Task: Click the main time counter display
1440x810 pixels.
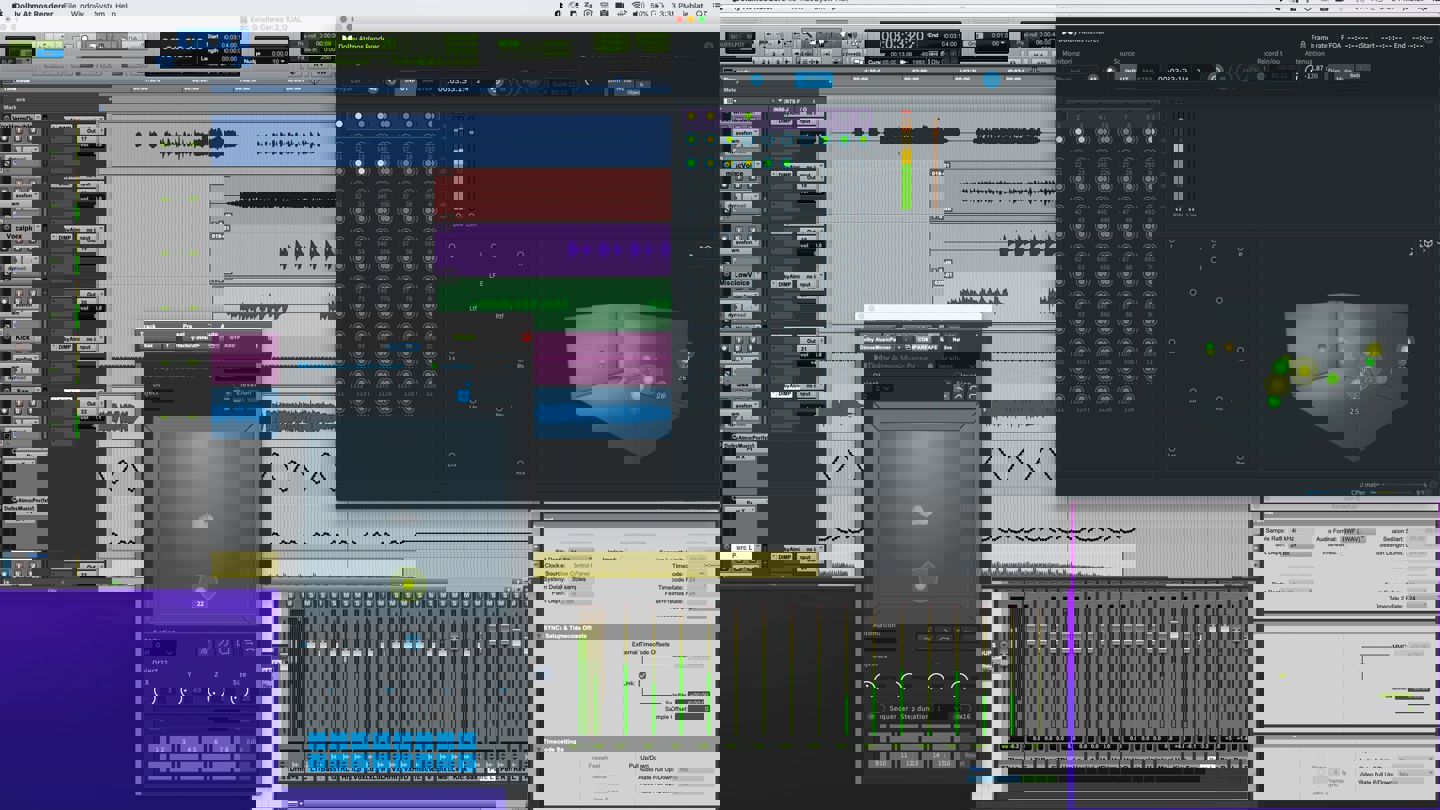Action: (x=897, y=40)
